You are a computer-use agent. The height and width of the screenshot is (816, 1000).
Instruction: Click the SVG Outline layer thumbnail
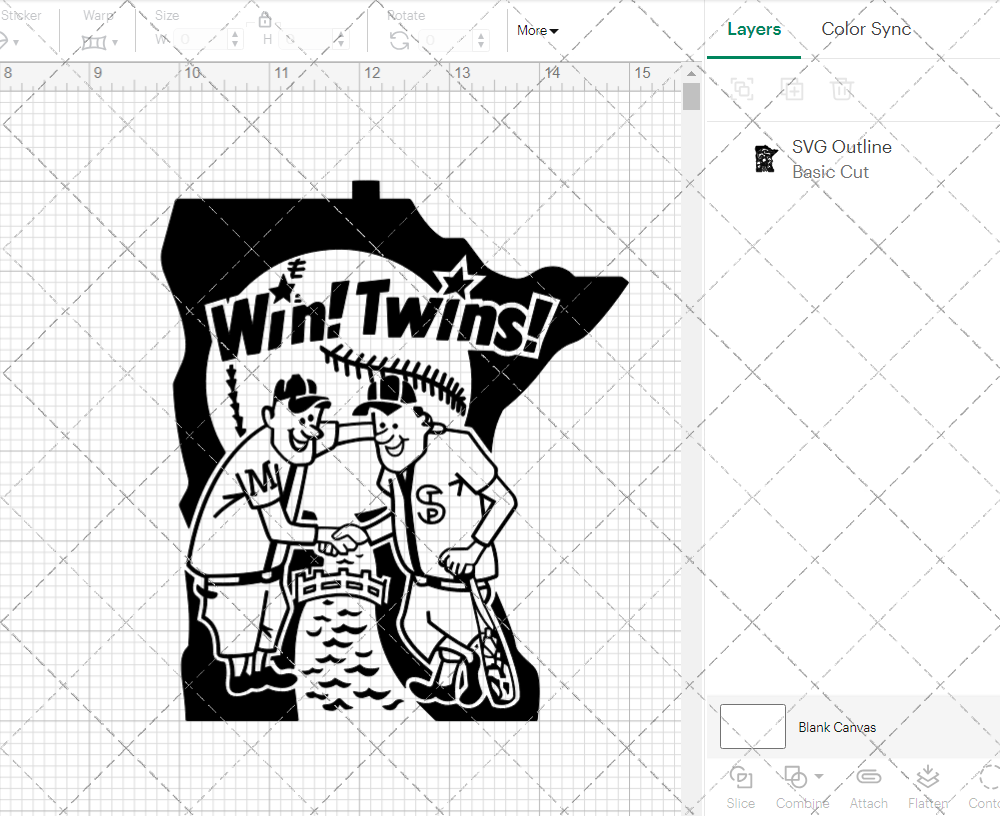point(765,159)
